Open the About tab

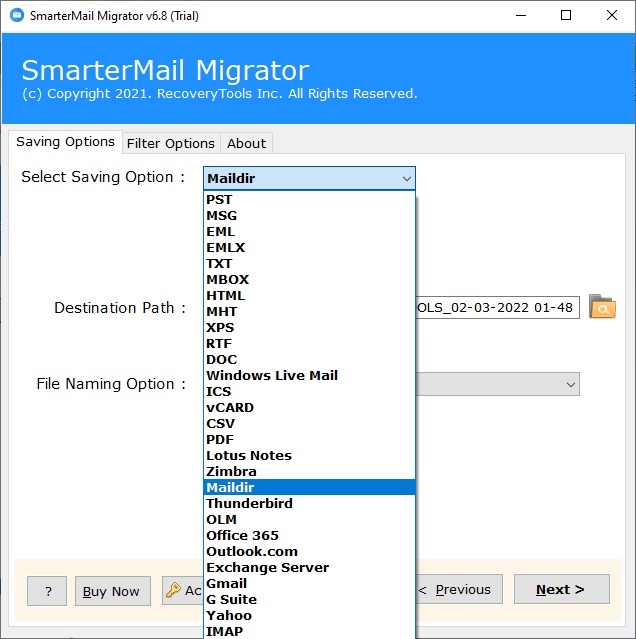click(x=246, y=143)
